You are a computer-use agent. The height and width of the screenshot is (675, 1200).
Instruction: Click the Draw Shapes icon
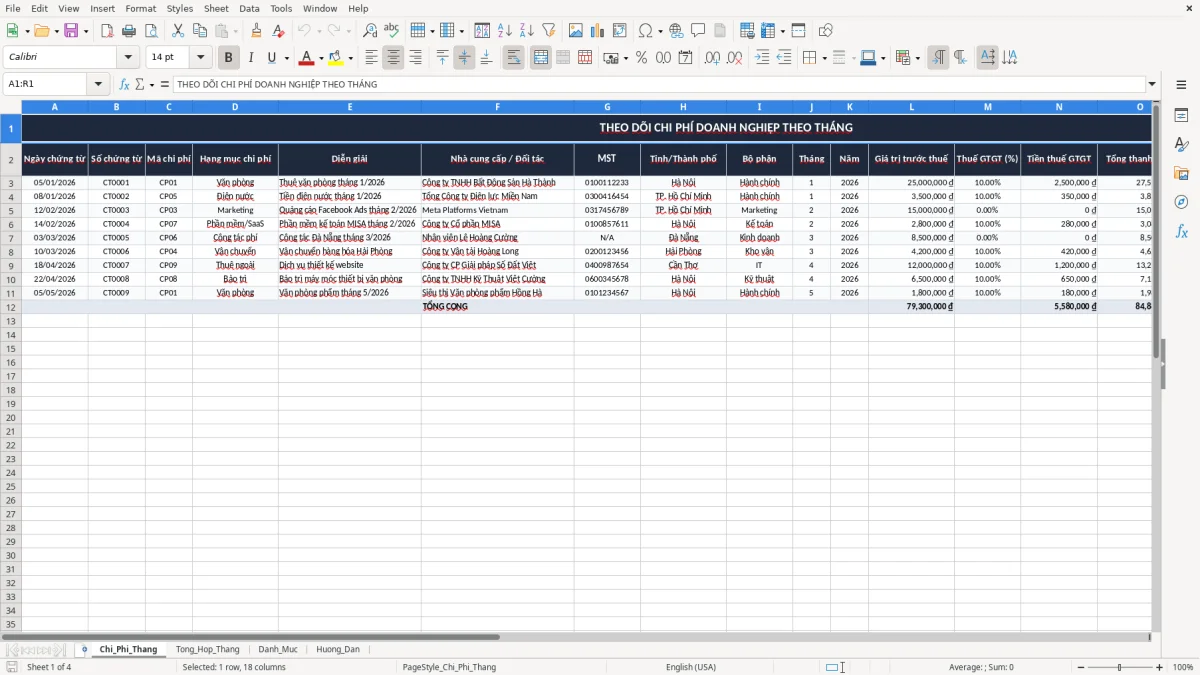(x=825, y=31)
